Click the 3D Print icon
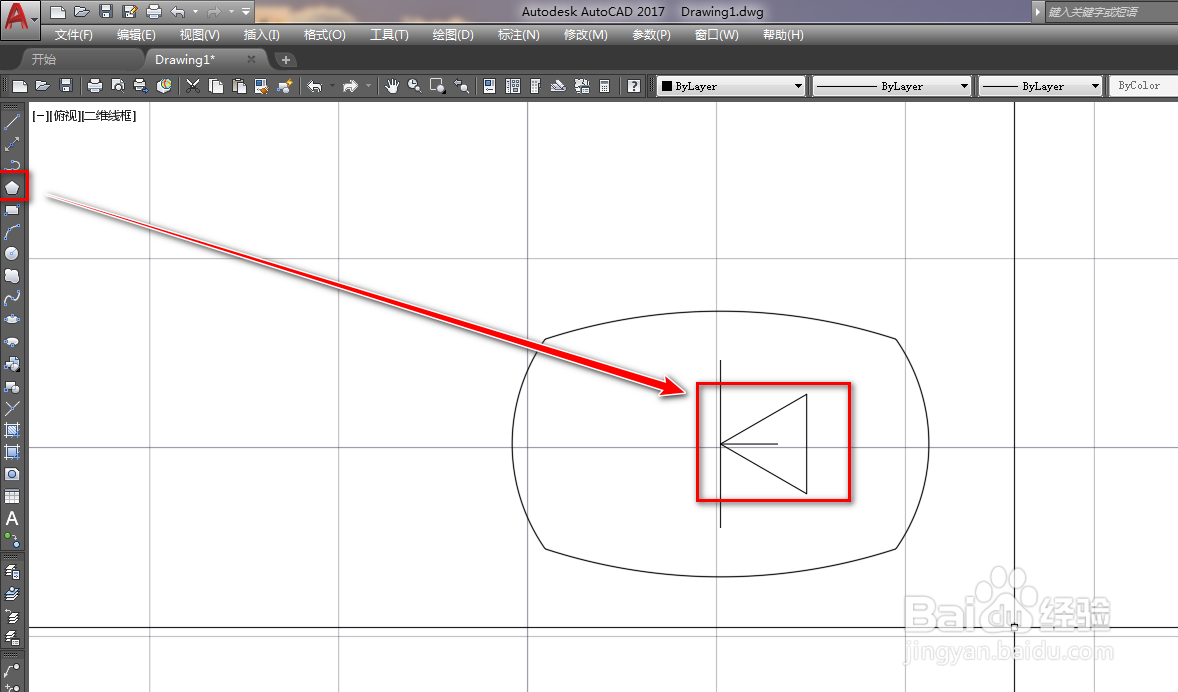Screen dimensions: 1178x692 click(x=164, y=86)
